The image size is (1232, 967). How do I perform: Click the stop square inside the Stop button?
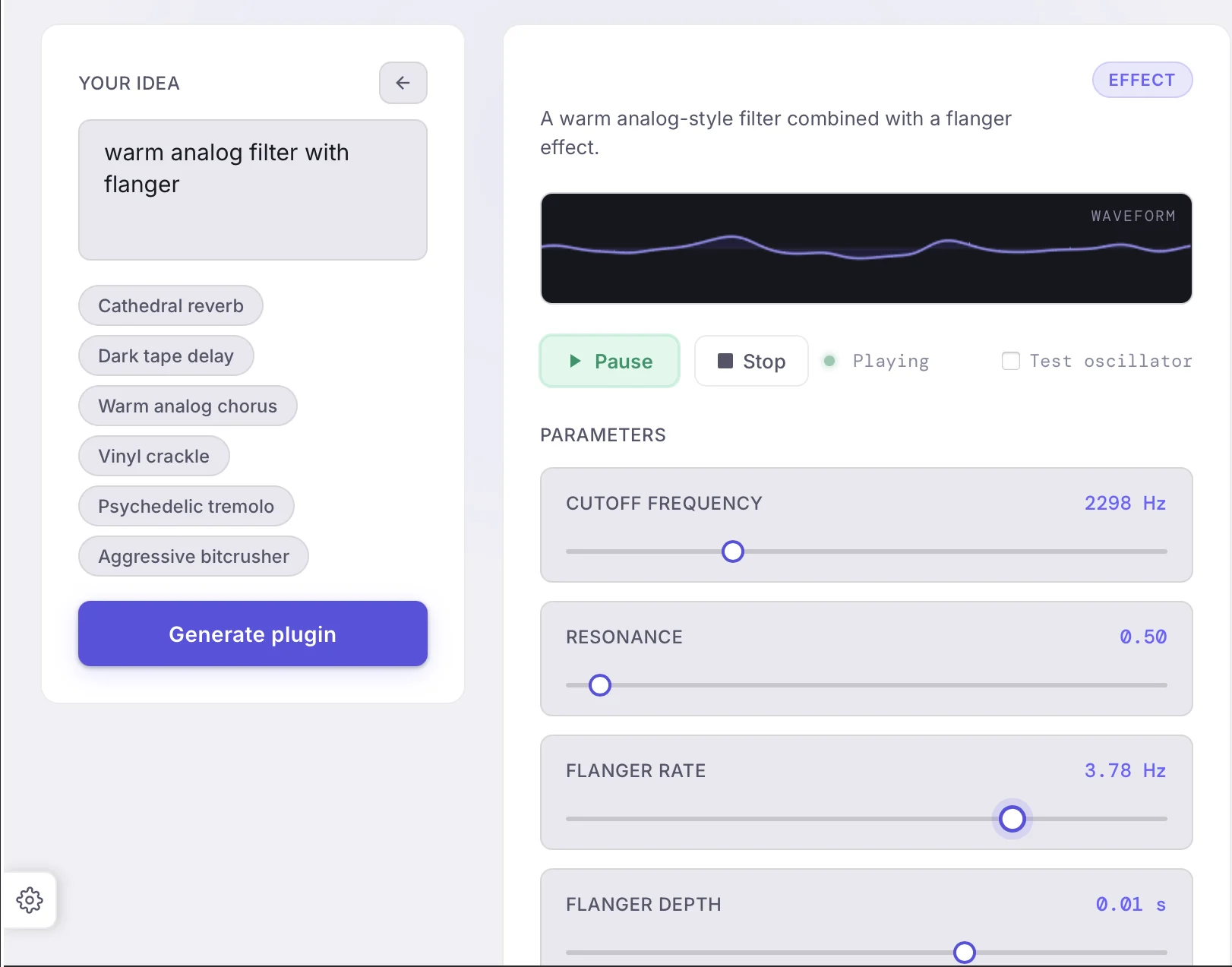click(725, 361)
